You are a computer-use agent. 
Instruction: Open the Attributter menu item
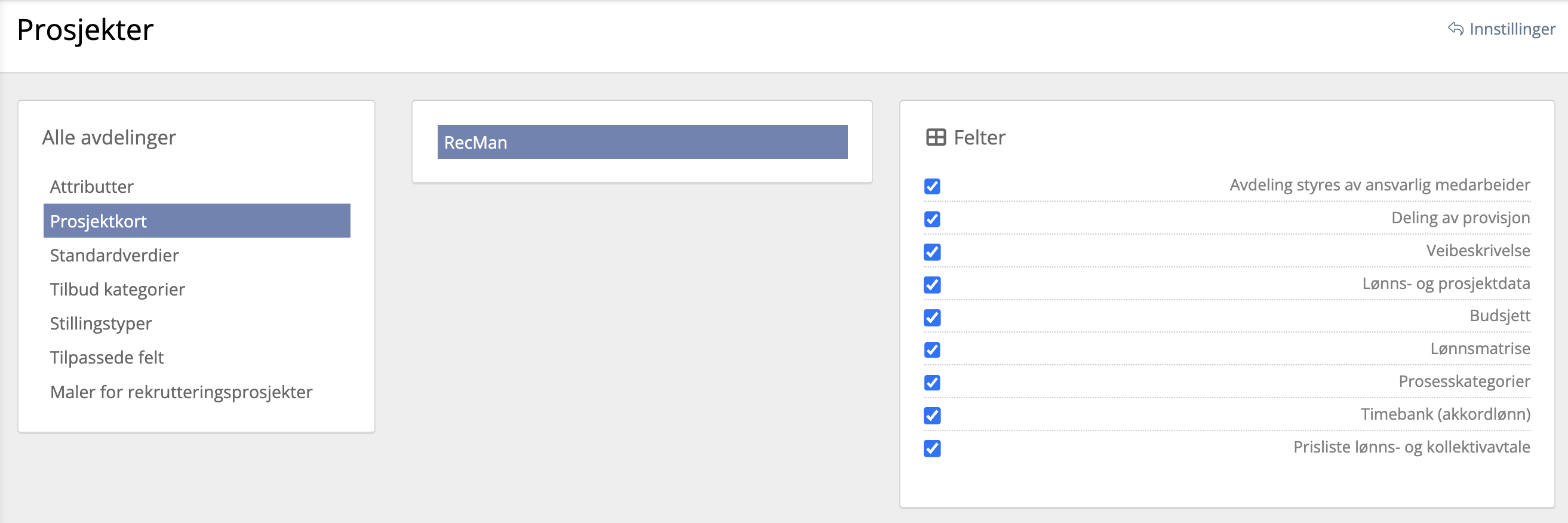(92, 187)
